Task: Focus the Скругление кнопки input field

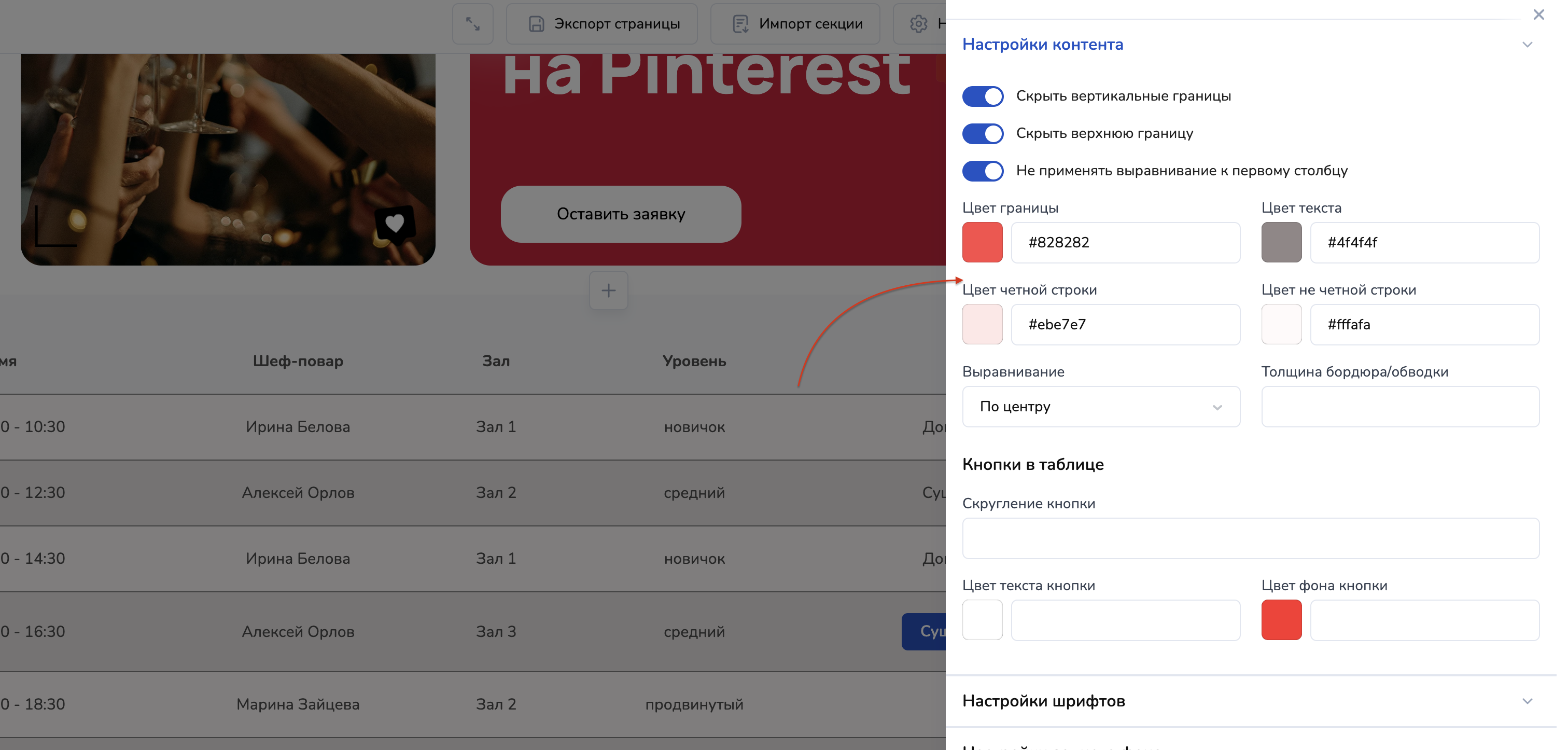Action: [1250, 538]
